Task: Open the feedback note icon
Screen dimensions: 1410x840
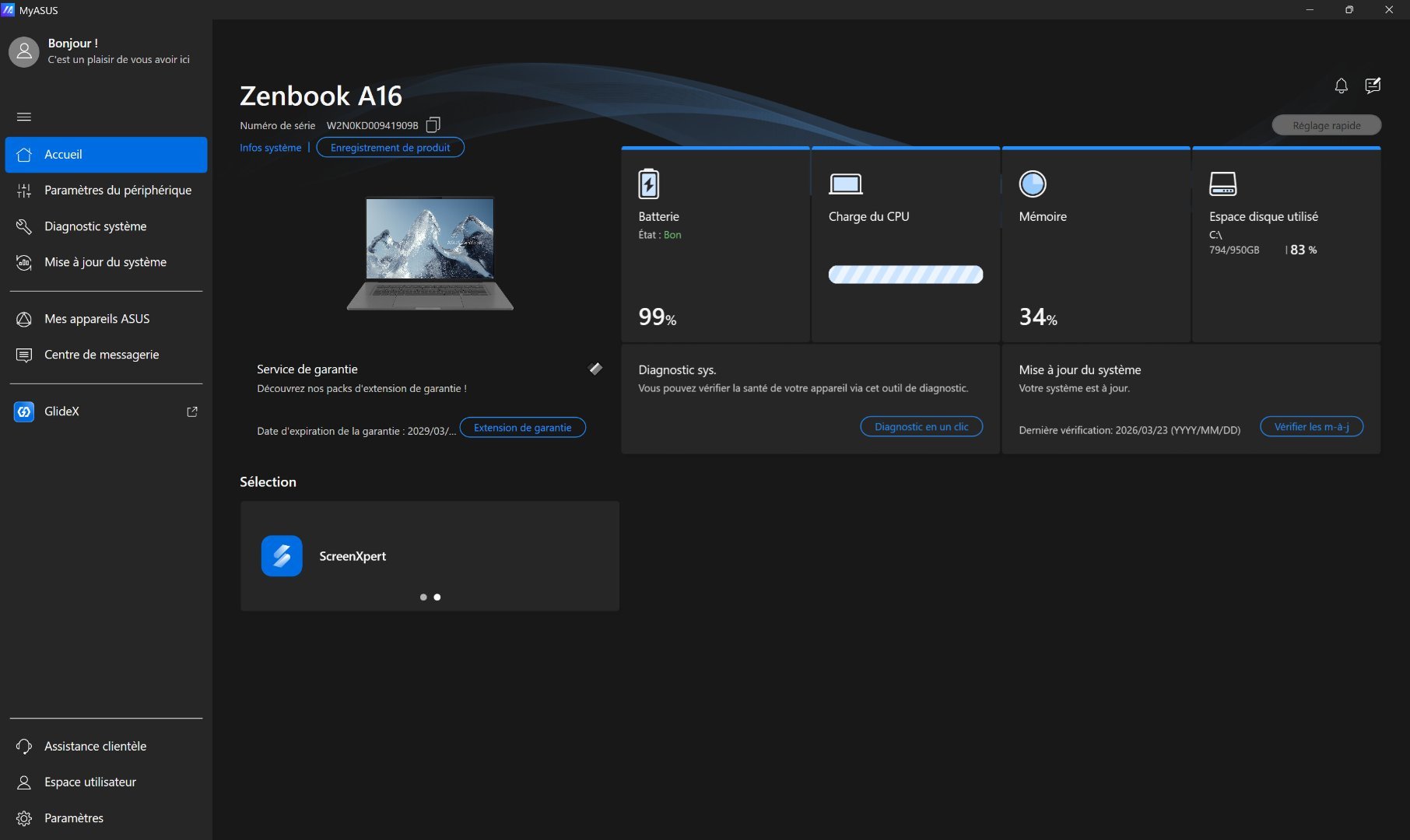Action: pos(1373,86)
